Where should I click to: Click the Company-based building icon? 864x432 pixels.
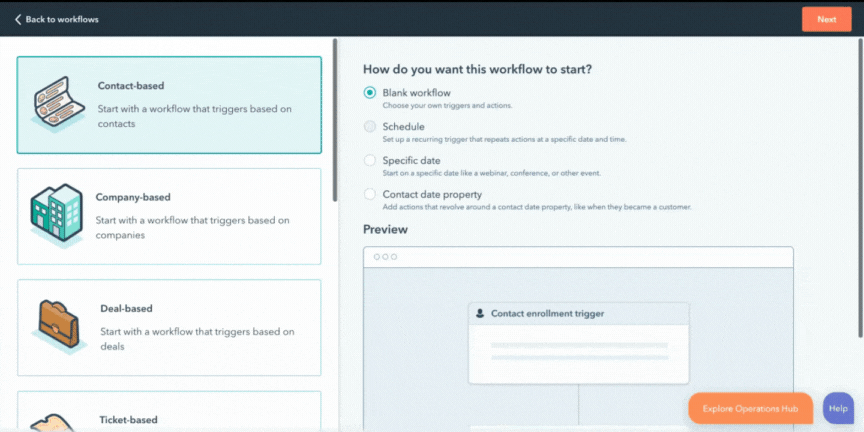[56, 214]
